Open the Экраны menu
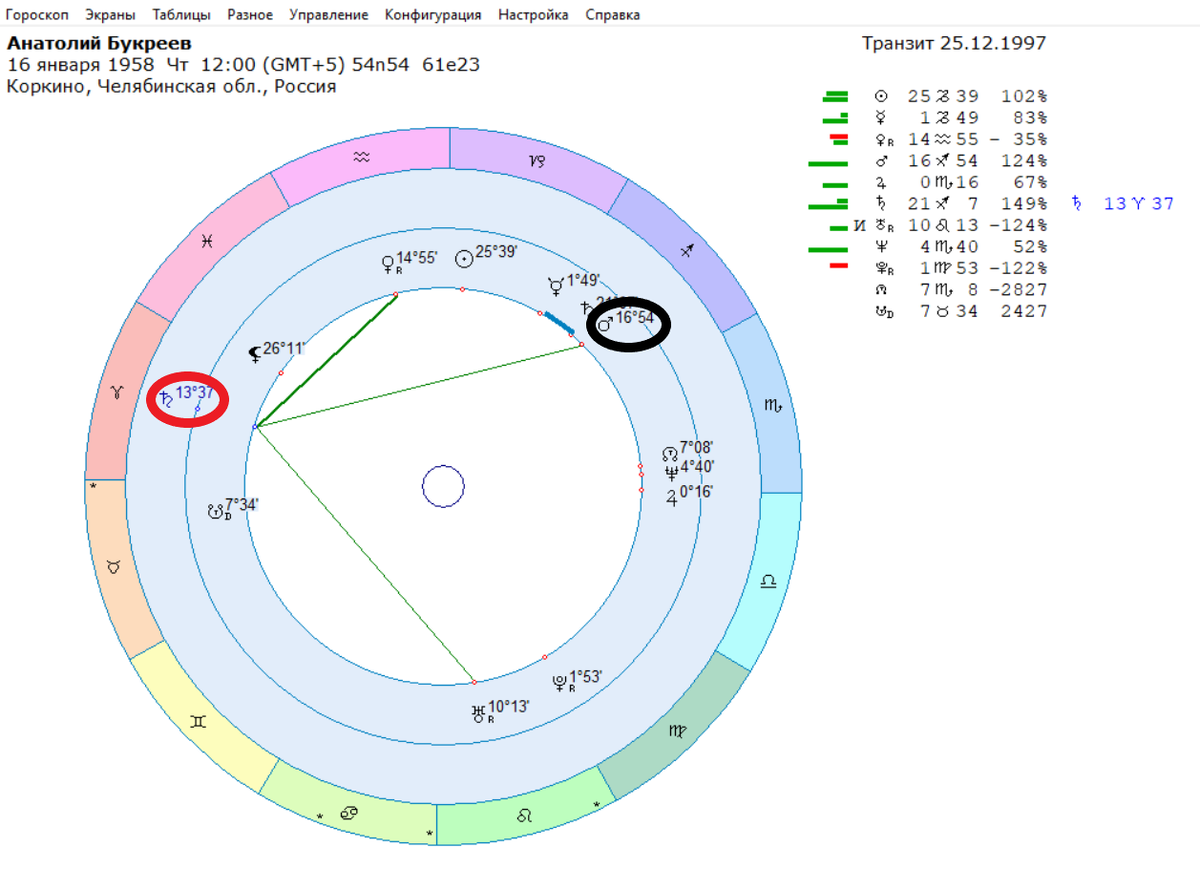This screenshot has width=1200, height=869. [111, 15]
